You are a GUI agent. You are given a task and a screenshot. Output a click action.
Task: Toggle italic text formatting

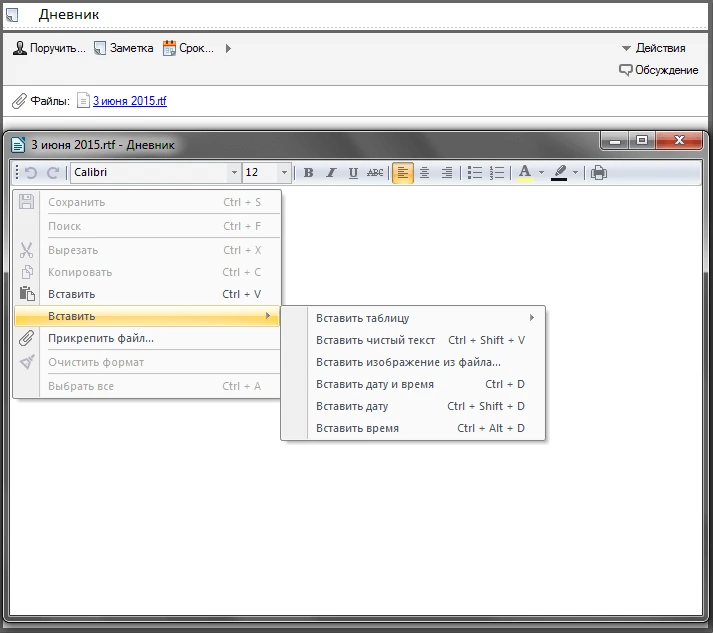click(x=331, y=173)
